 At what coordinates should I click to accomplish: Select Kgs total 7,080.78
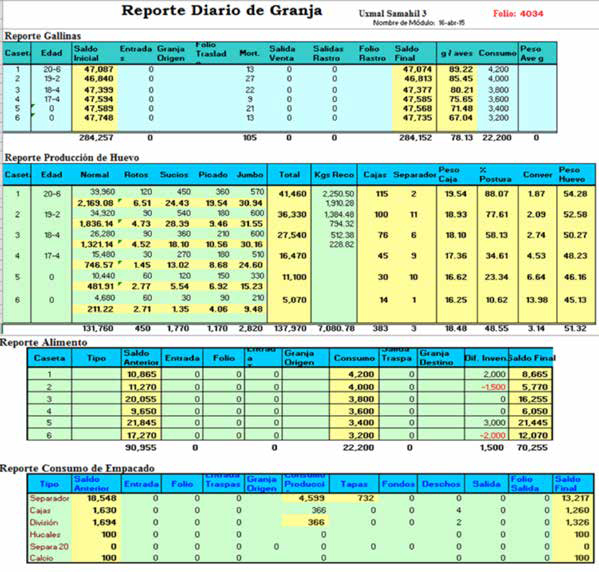[x=337, y=328]
